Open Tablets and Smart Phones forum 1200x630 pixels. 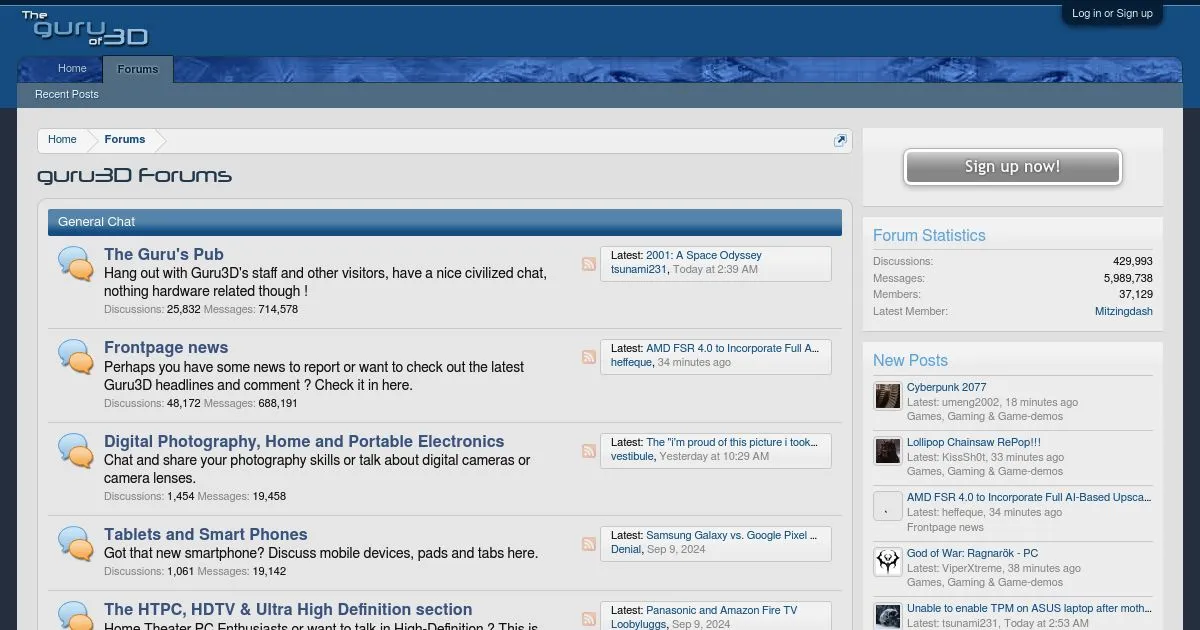click(206, 534)
